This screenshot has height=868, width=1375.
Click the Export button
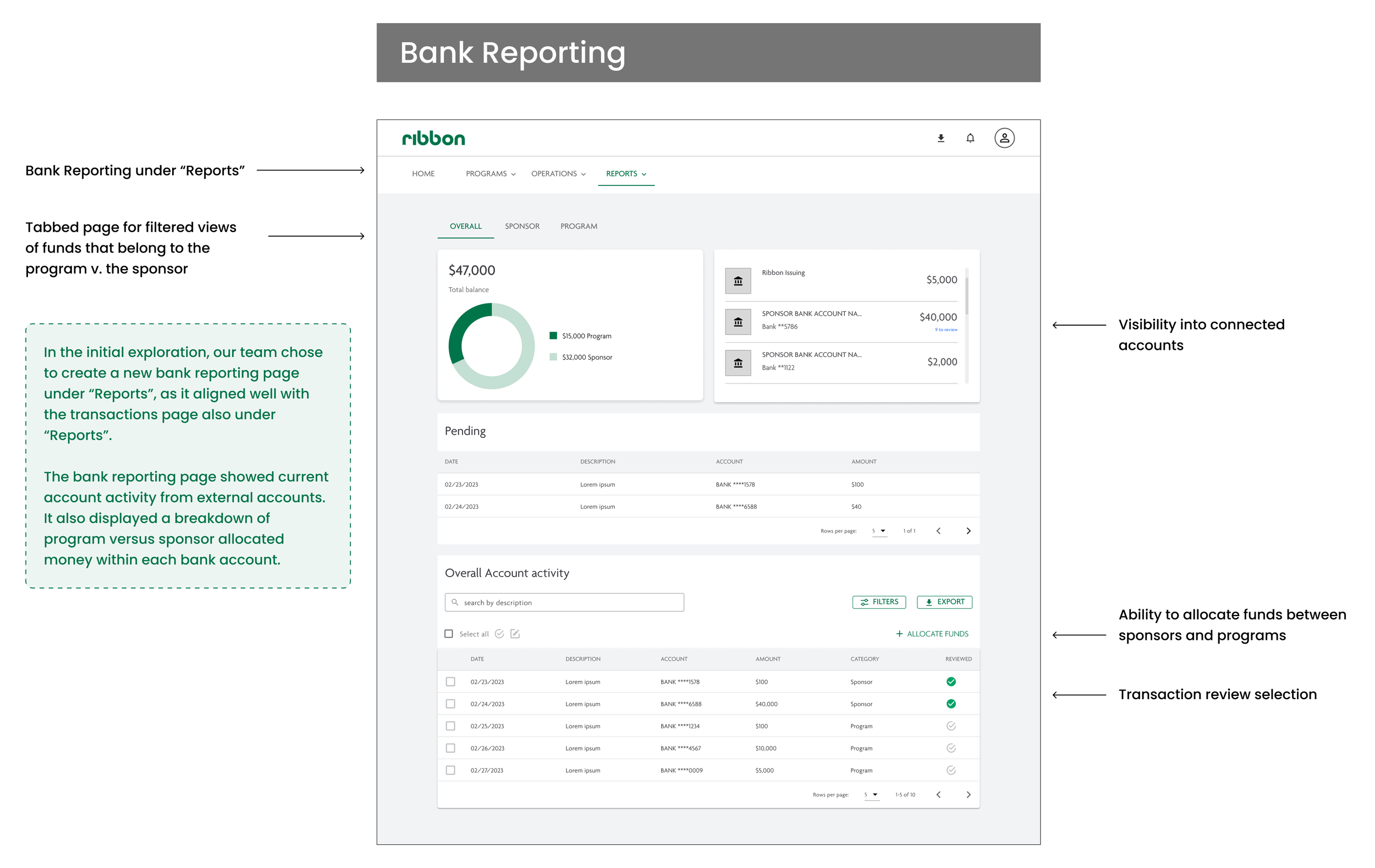(x=944, y=602)
